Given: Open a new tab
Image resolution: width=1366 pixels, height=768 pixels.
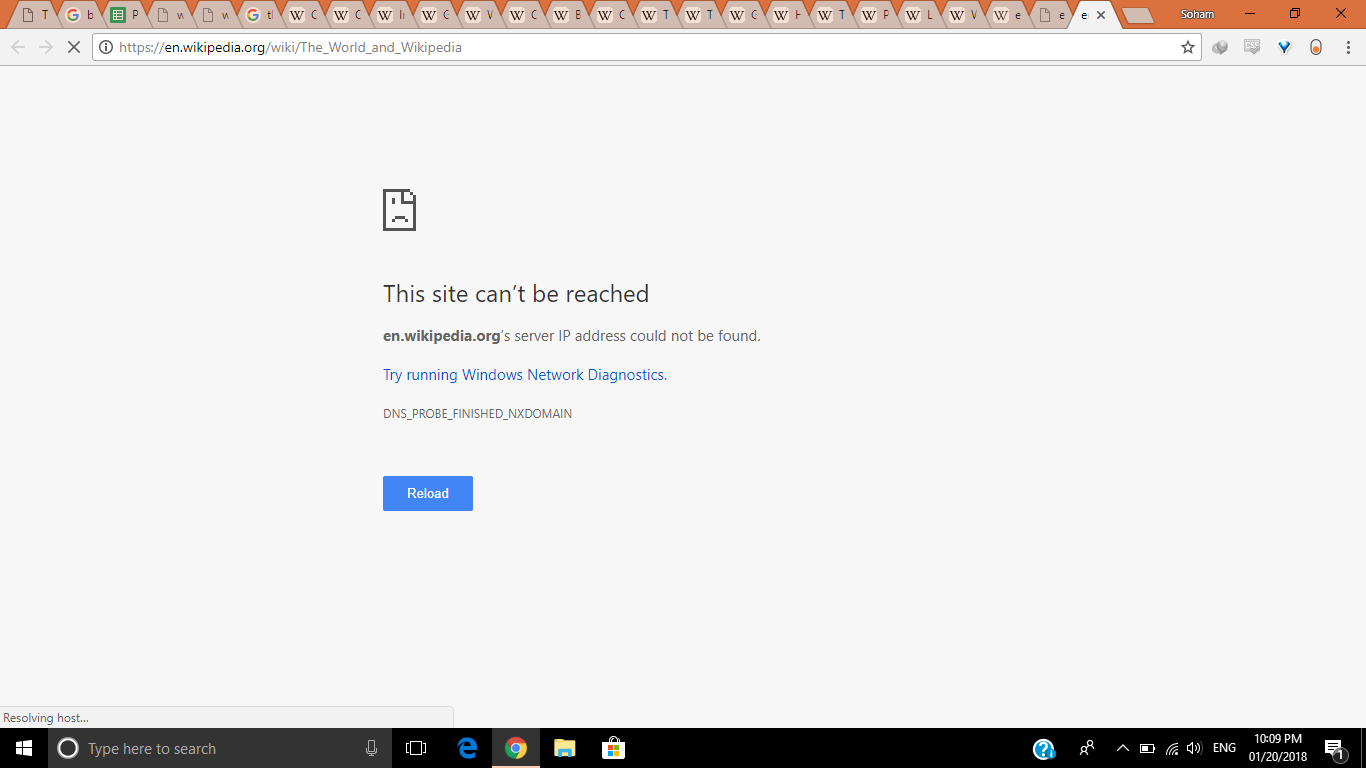Looking at the screenshot, I should tap(1137, 15).
